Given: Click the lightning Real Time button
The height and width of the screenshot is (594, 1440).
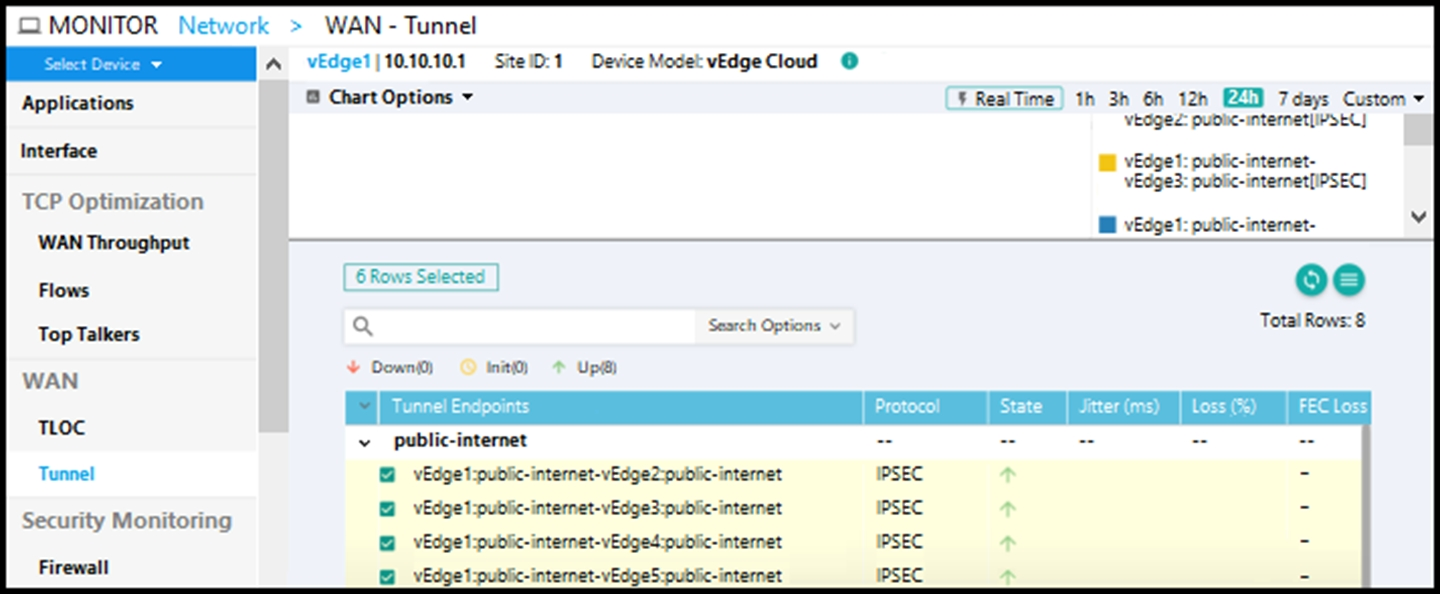Looking at the screenshot, I should click(x=1004, y=98).
